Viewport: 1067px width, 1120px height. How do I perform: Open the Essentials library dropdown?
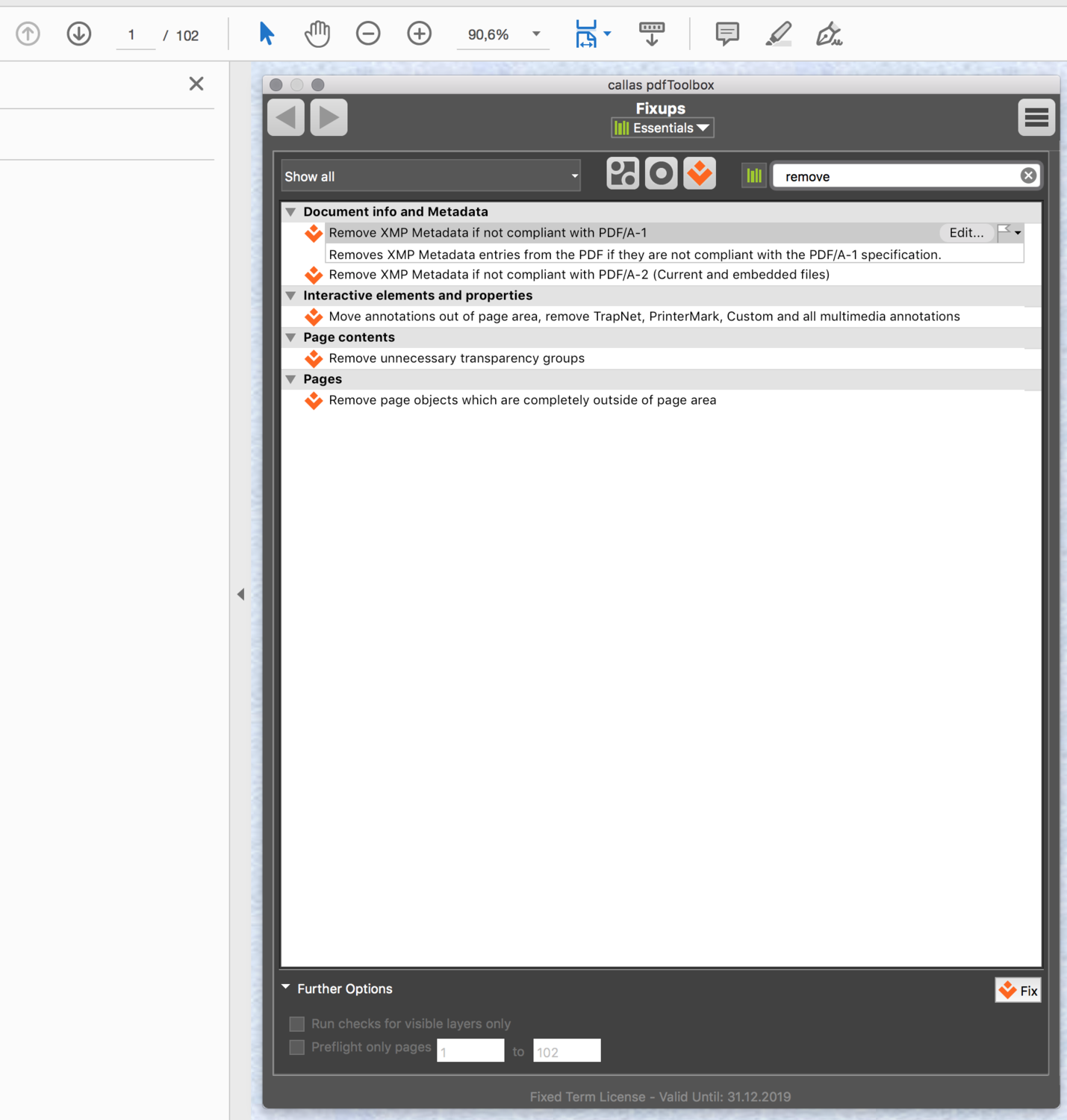(662, 128)
